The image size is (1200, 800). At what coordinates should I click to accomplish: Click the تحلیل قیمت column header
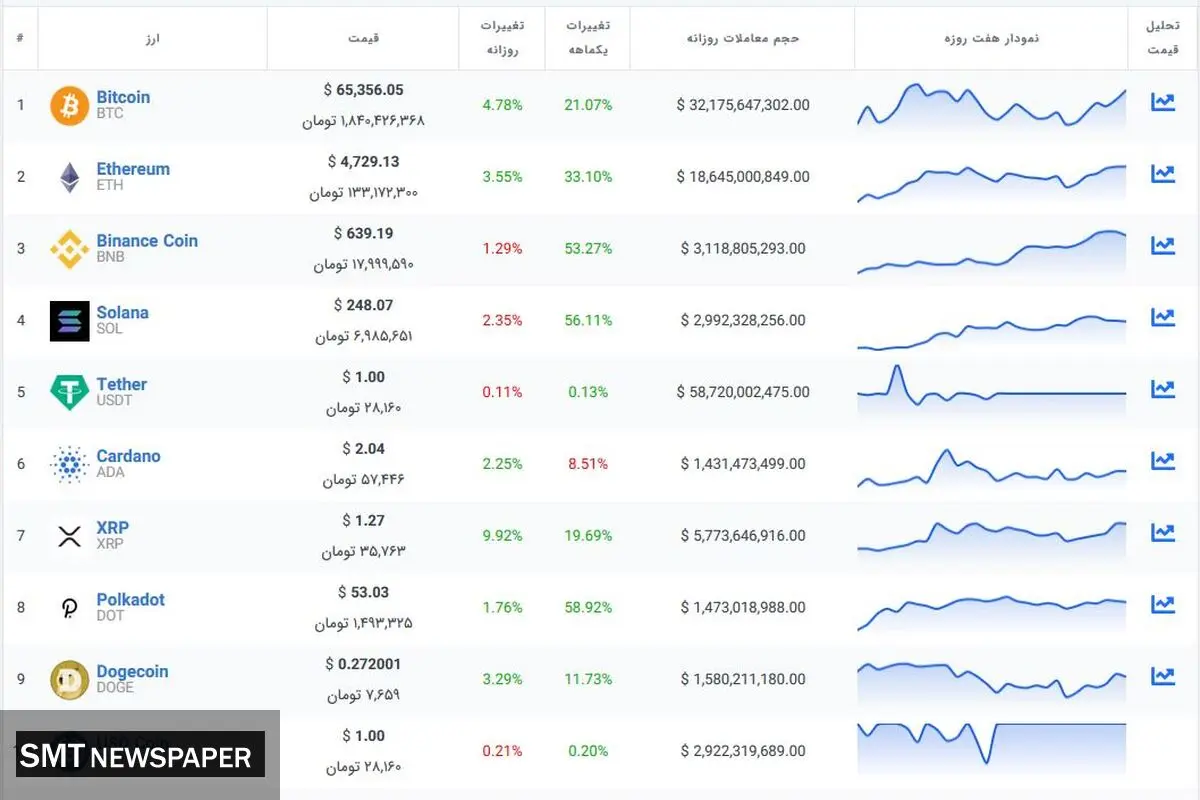[1163, 38]
